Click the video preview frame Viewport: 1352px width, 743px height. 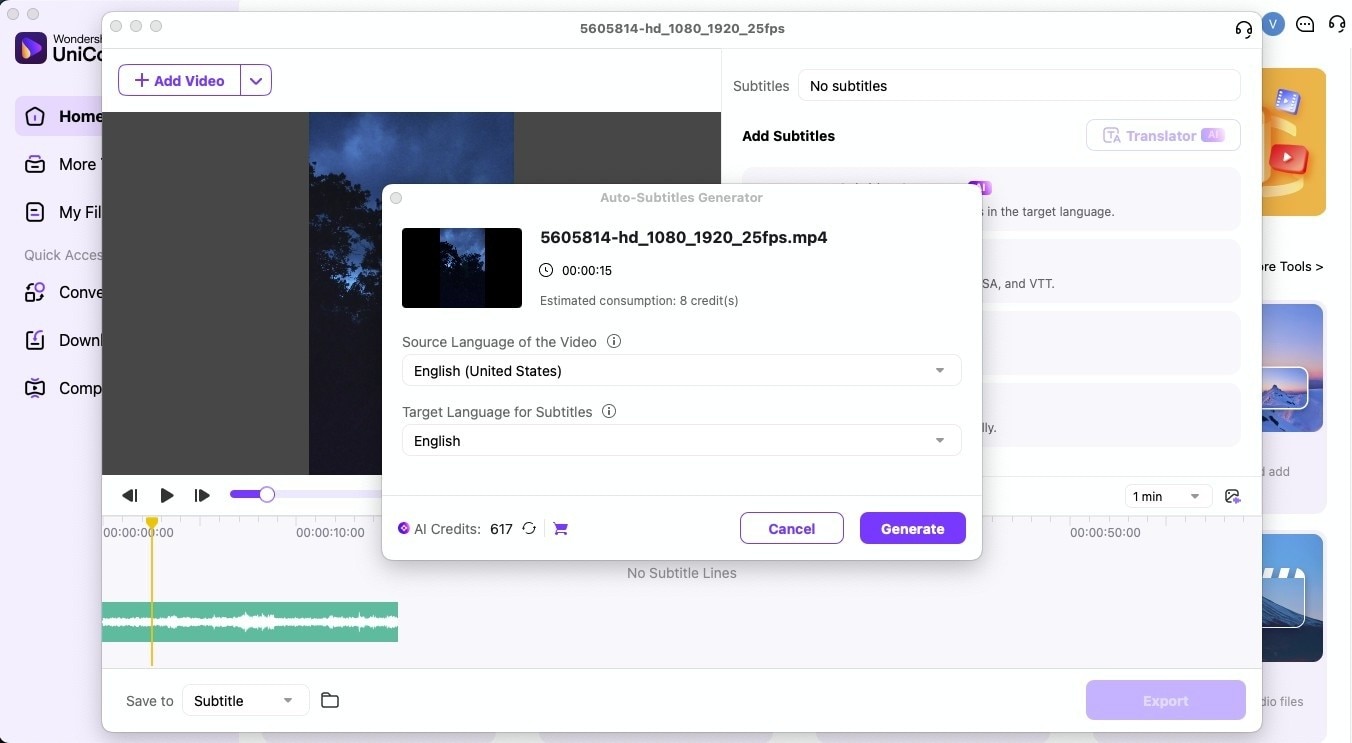(x=411, y=293)
